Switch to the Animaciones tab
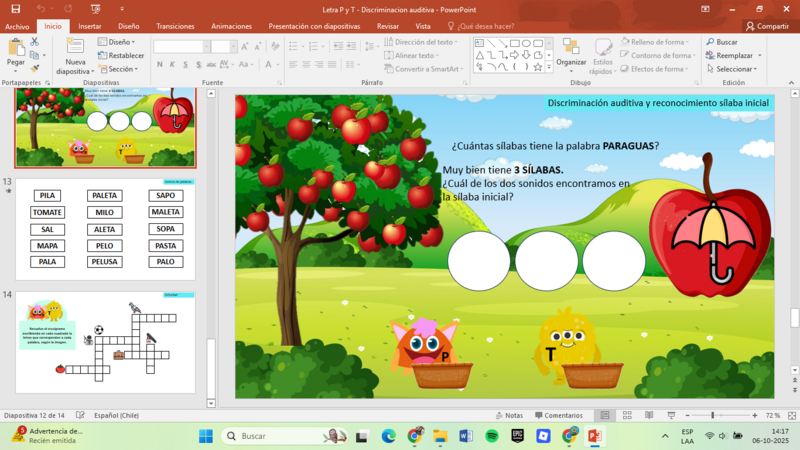Screen dimensions: 800x450 coord(232,26)
